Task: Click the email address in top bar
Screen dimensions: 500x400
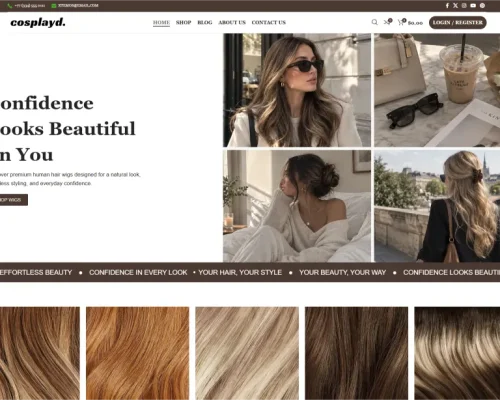Action: [x=78, y=6]
